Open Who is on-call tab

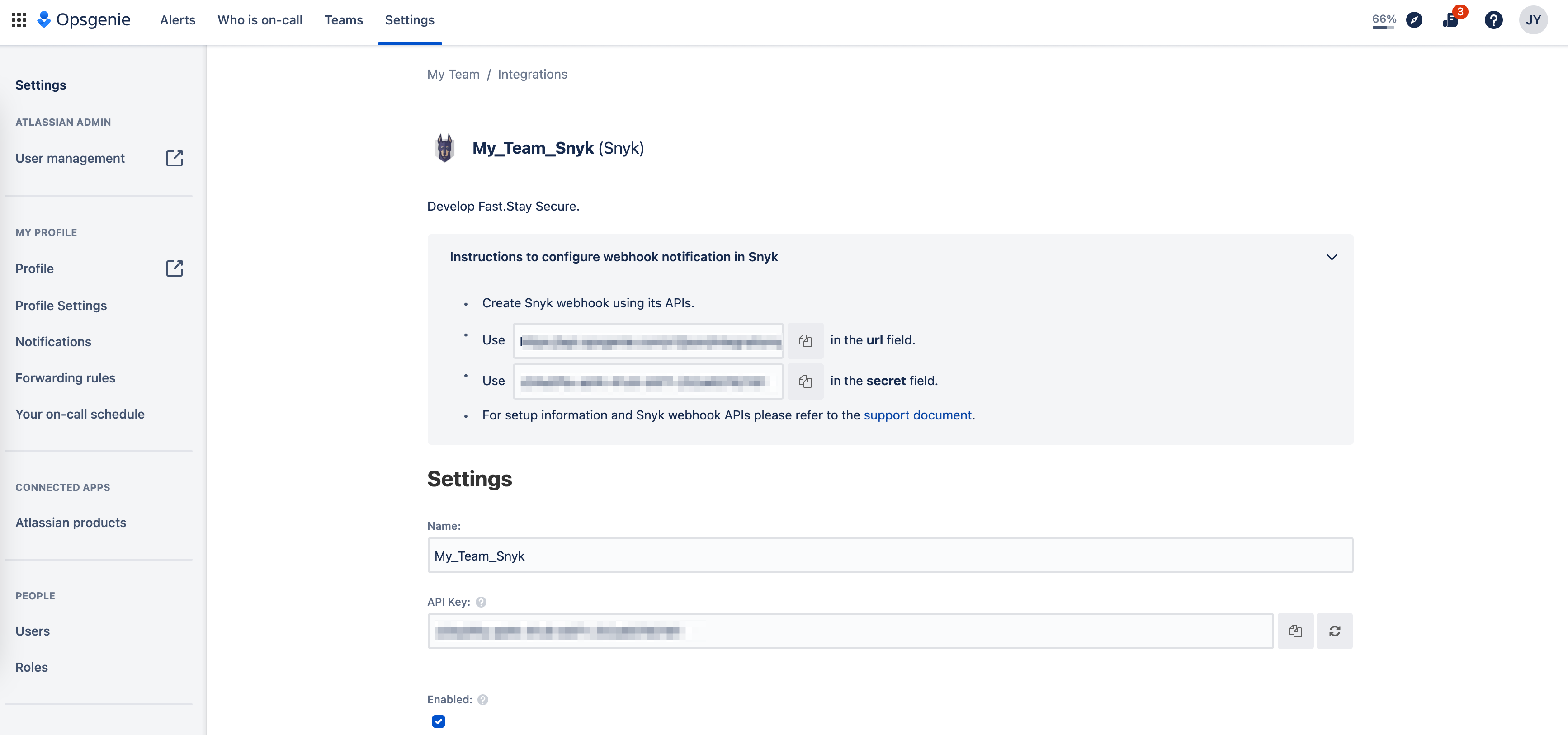[x=260, y=20]
